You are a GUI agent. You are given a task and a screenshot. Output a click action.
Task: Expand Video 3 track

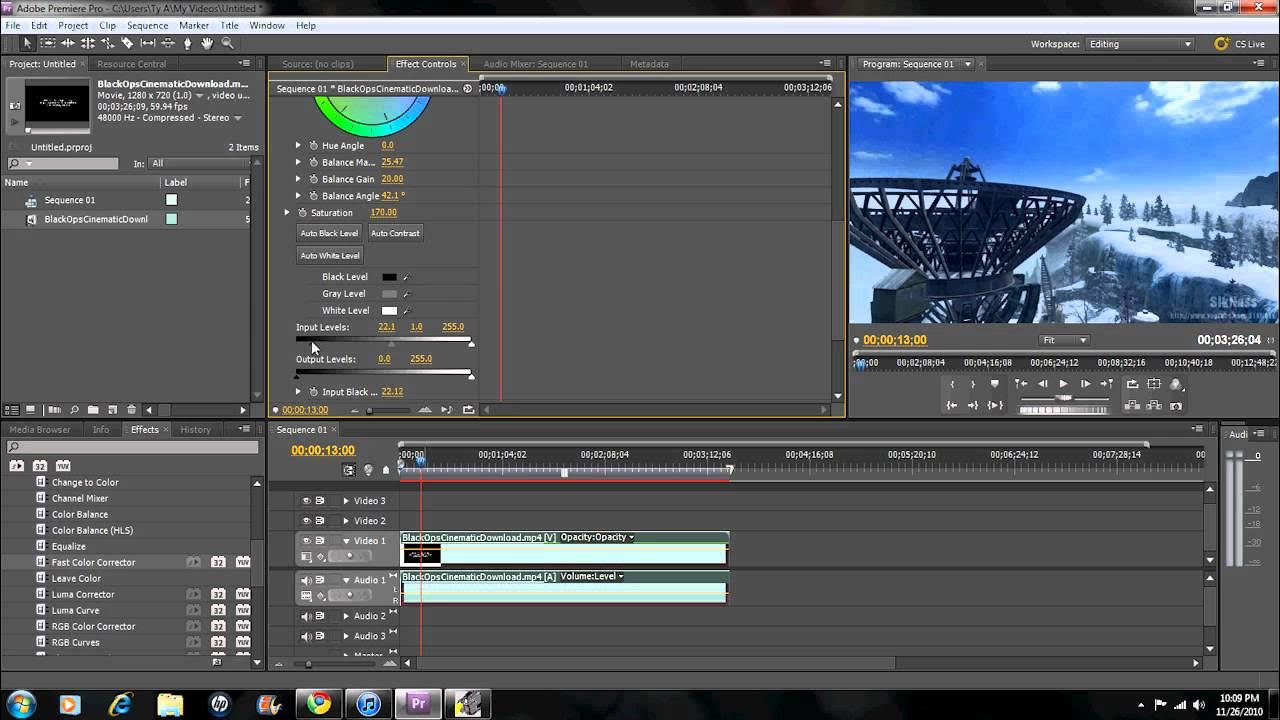[346, 500]
